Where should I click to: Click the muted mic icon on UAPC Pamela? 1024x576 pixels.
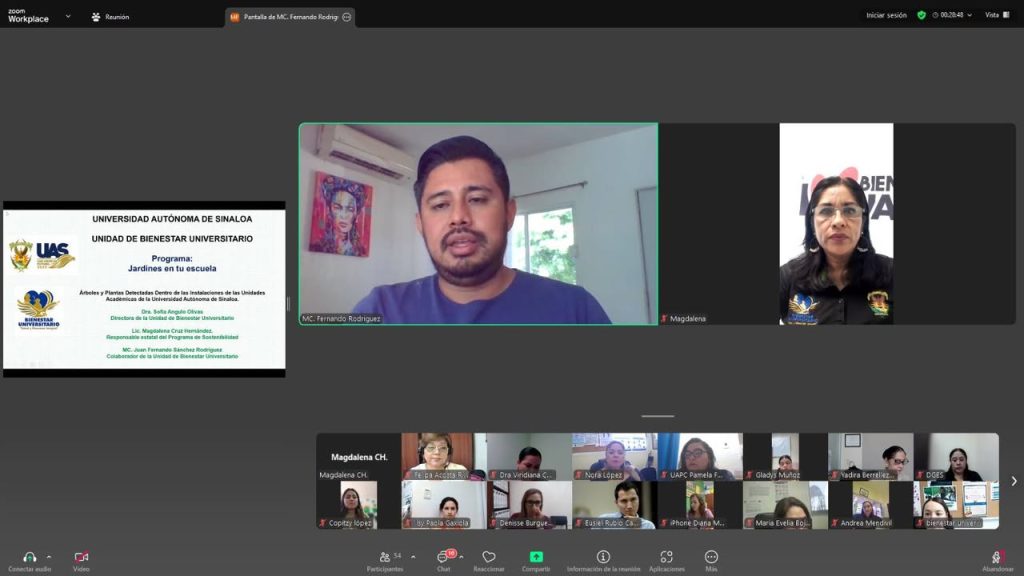tap(664, 475)
